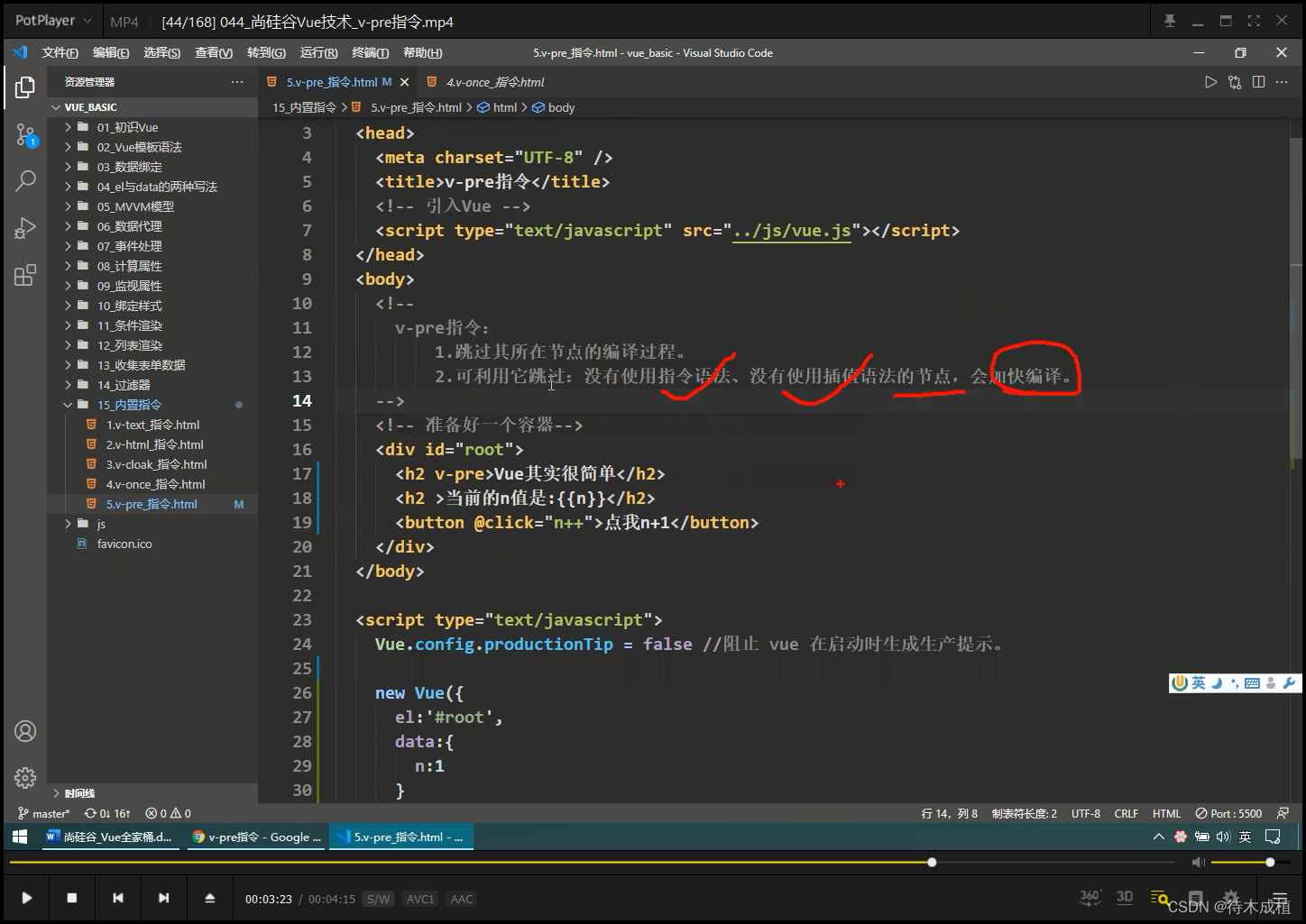Toggle PotPlayer fullscreen mode
The width and height of the screenshot is (1306, 924).
point(1254,21)
